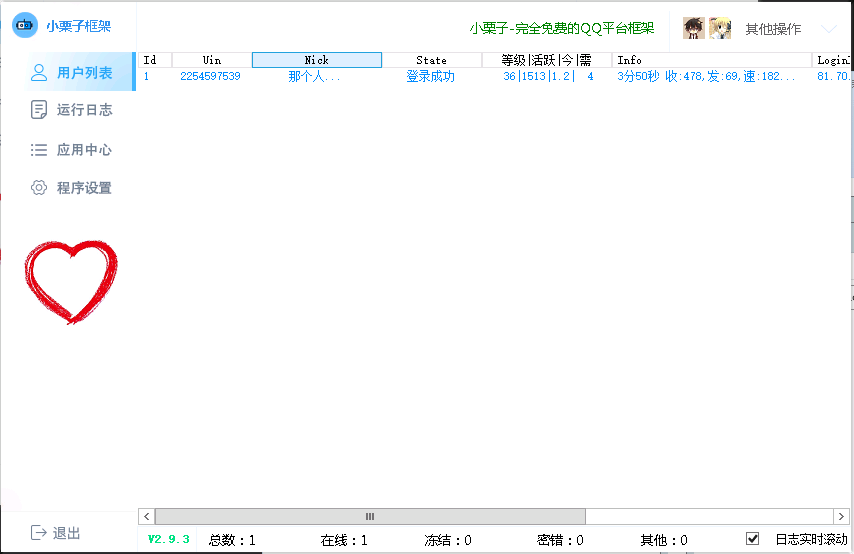
Task: Expand the 其他操作 dropdown chevron
Action: [x=829, y=28]
